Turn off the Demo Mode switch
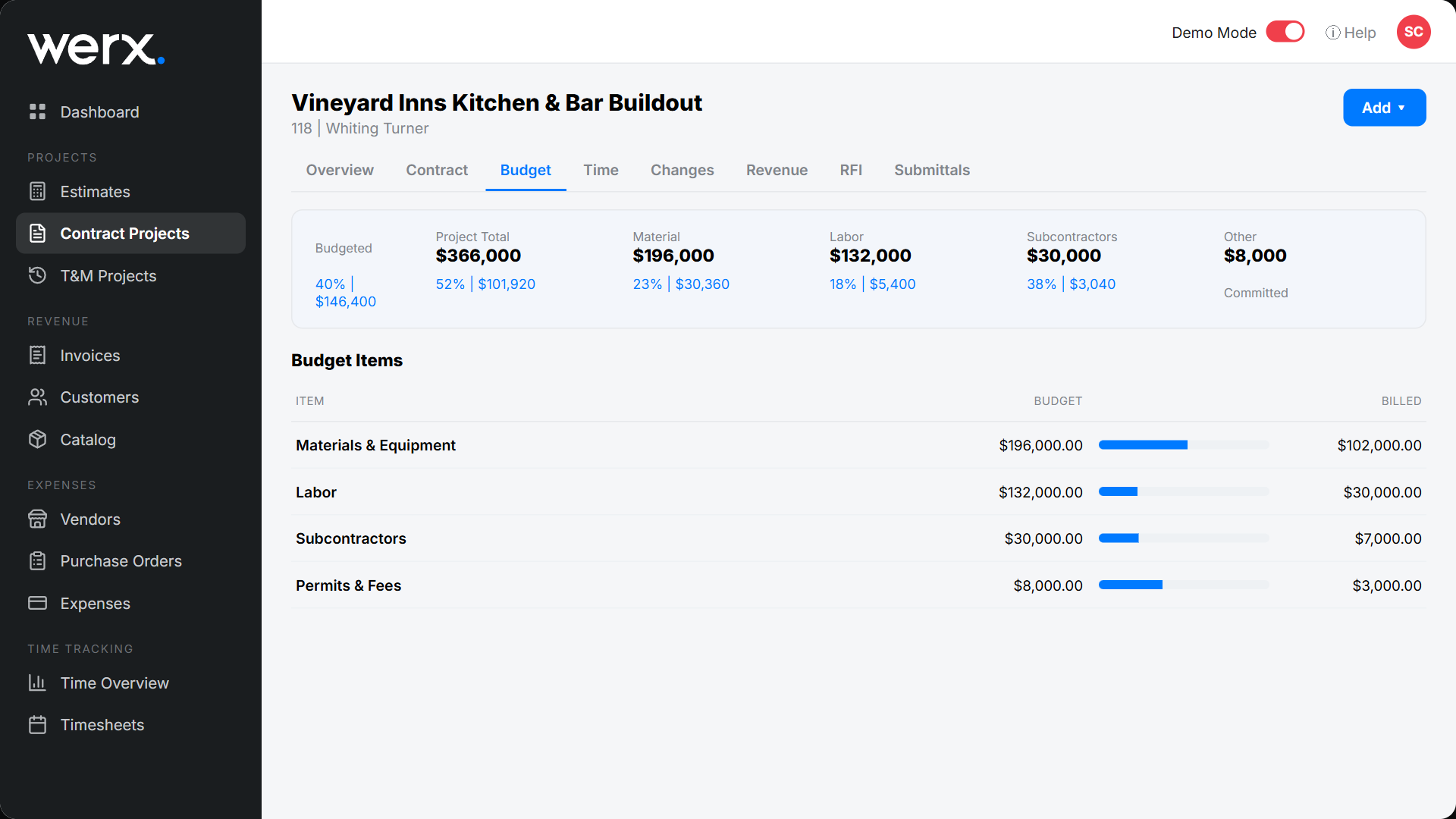The image size is (1456, 819). [1285, 32]
